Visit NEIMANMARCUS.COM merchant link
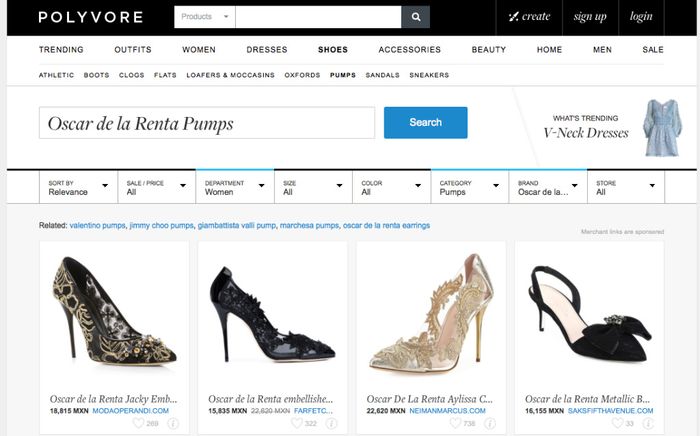700x436 pixels. click(x=447, y=411)
